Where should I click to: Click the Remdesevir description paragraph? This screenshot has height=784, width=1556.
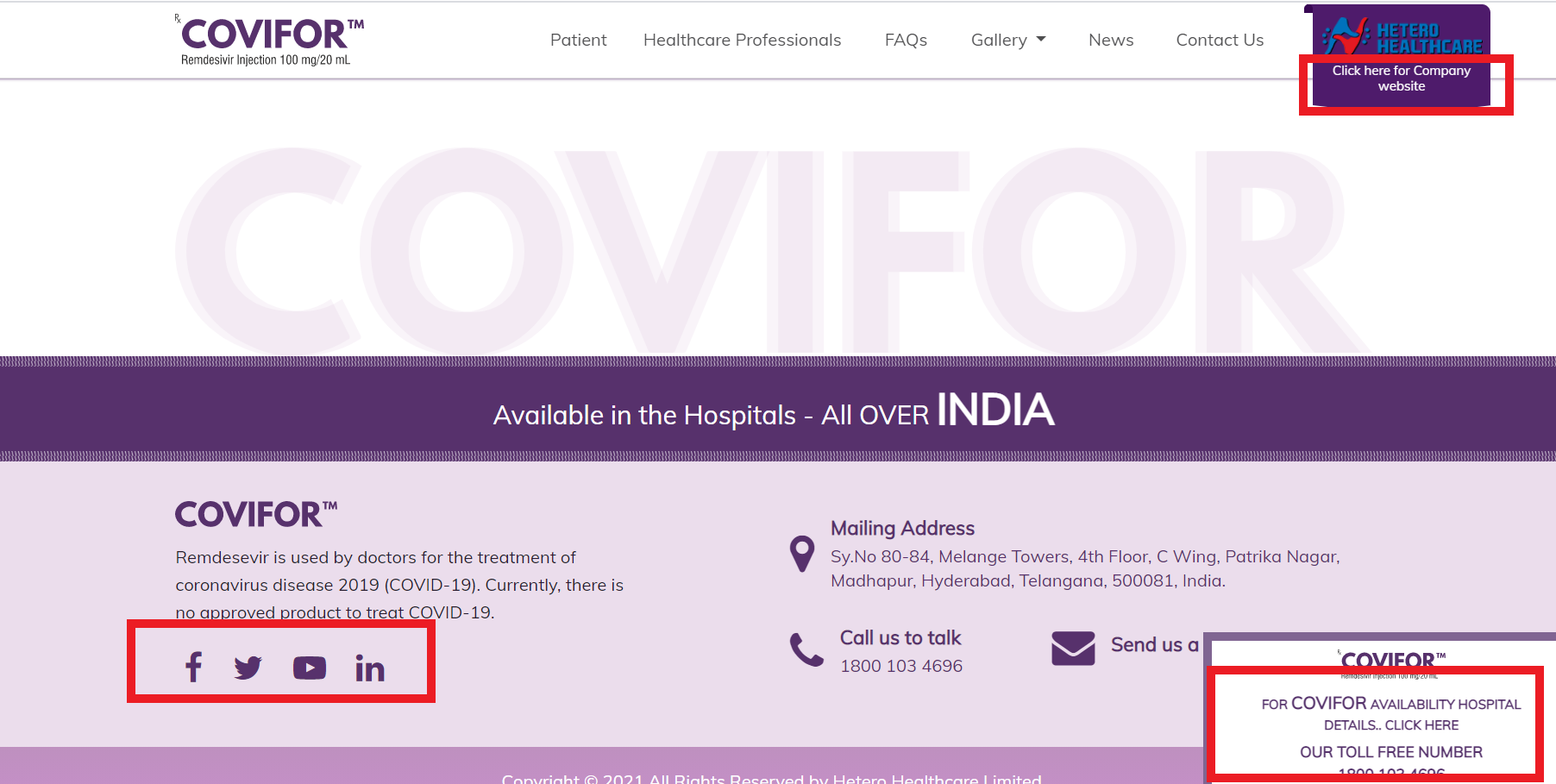tap(399, 585)
